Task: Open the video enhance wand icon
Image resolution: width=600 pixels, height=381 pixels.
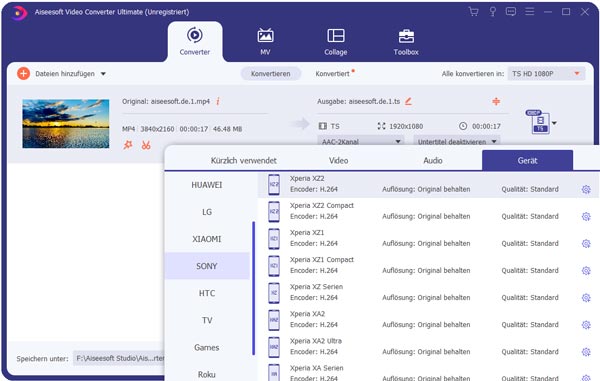Action: [x=128, y=145]
